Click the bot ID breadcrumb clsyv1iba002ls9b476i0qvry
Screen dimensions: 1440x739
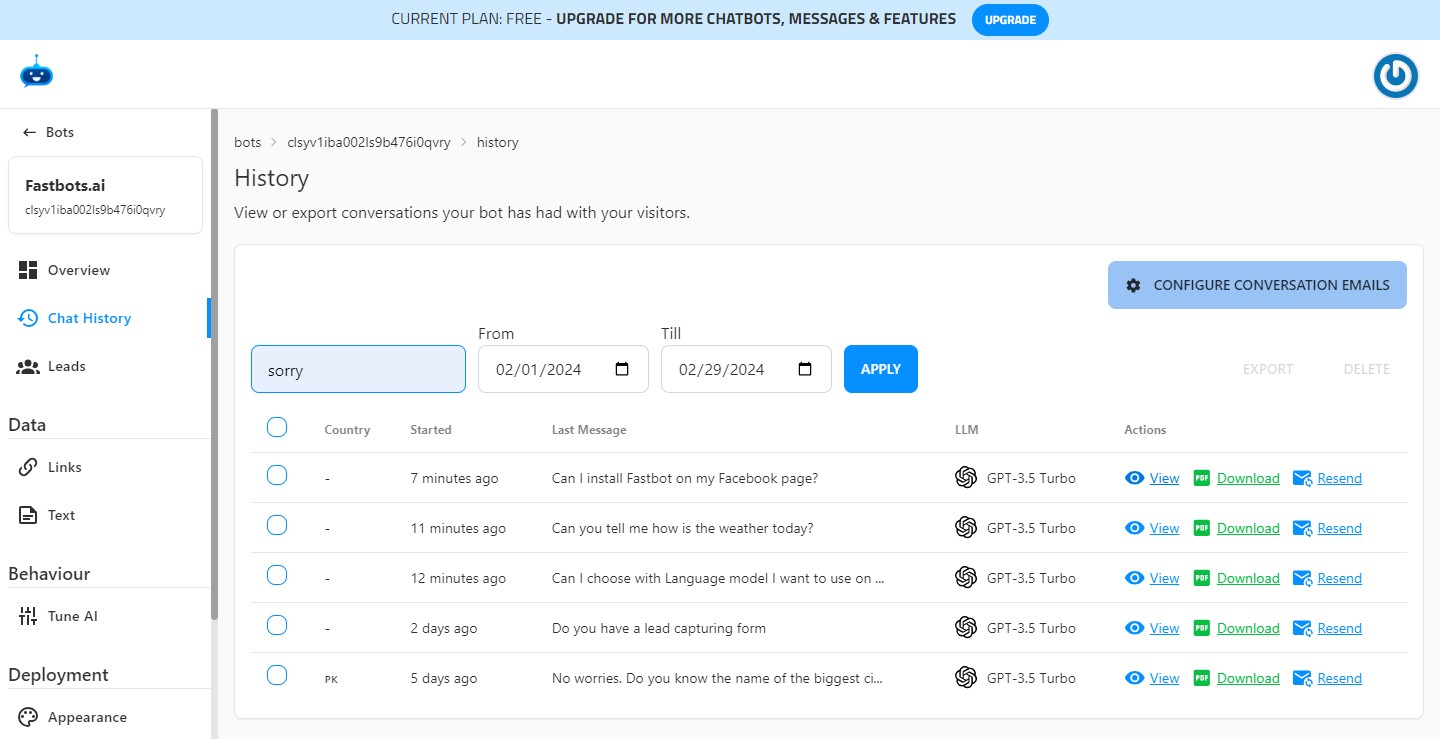click(369, 142)
